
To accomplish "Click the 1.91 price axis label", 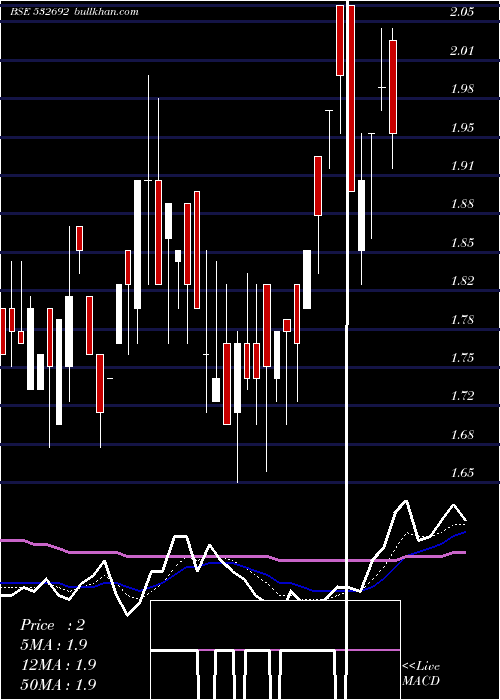I will click(x=462, y=166).
